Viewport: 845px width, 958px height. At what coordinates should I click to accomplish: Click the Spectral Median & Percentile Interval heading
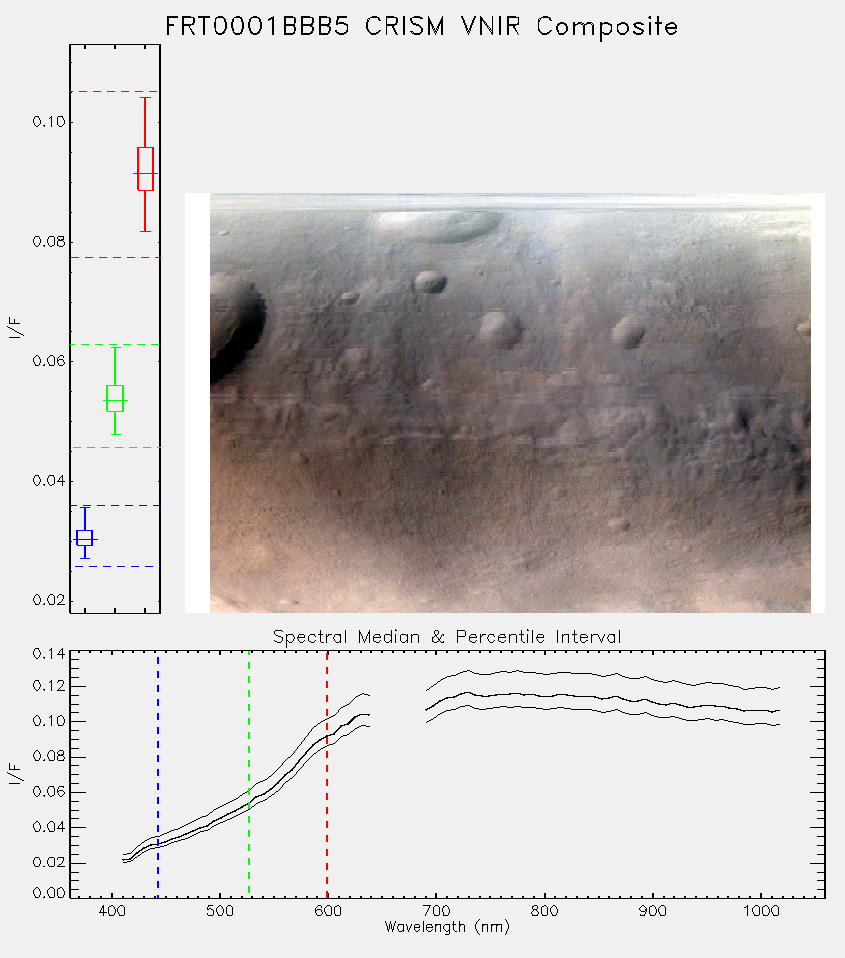pos(447,637)
